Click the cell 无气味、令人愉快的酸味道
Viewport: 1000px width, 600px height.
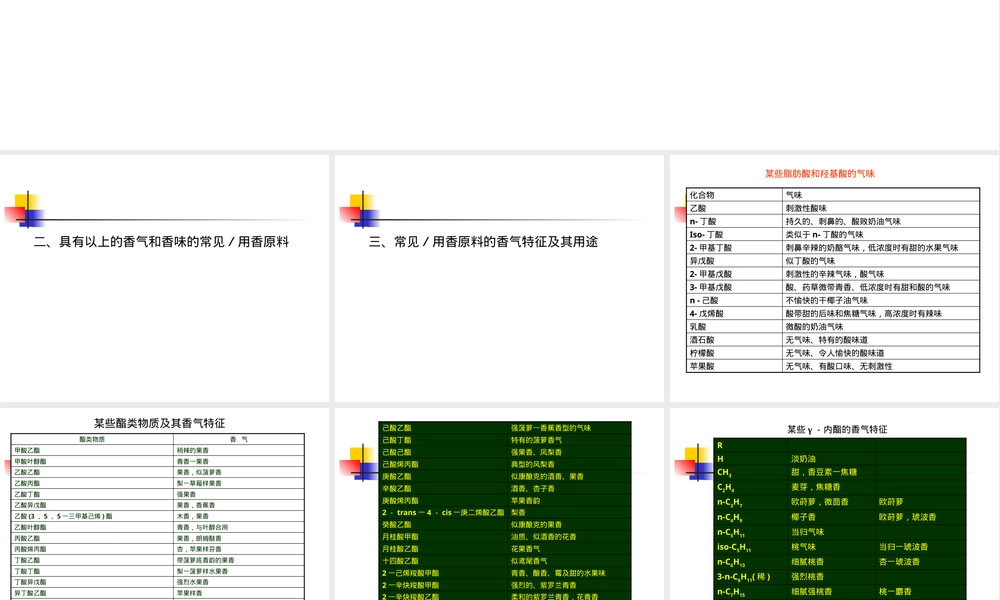[x=881, y=353]
